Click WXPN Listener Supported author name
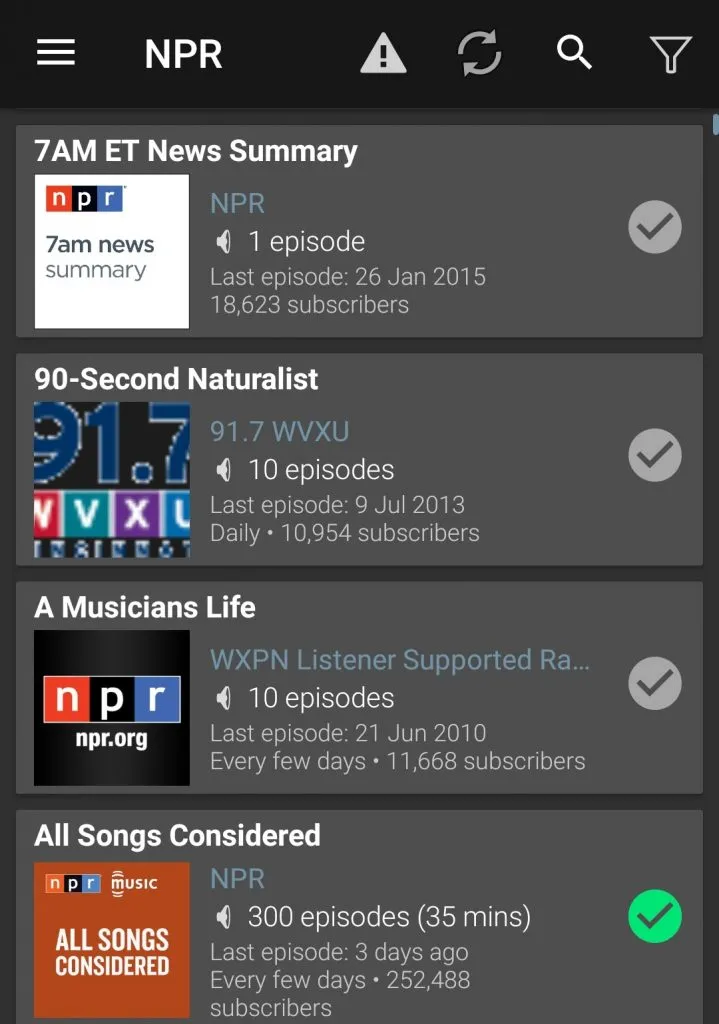Screen dimensions: 719x1024 400,660
